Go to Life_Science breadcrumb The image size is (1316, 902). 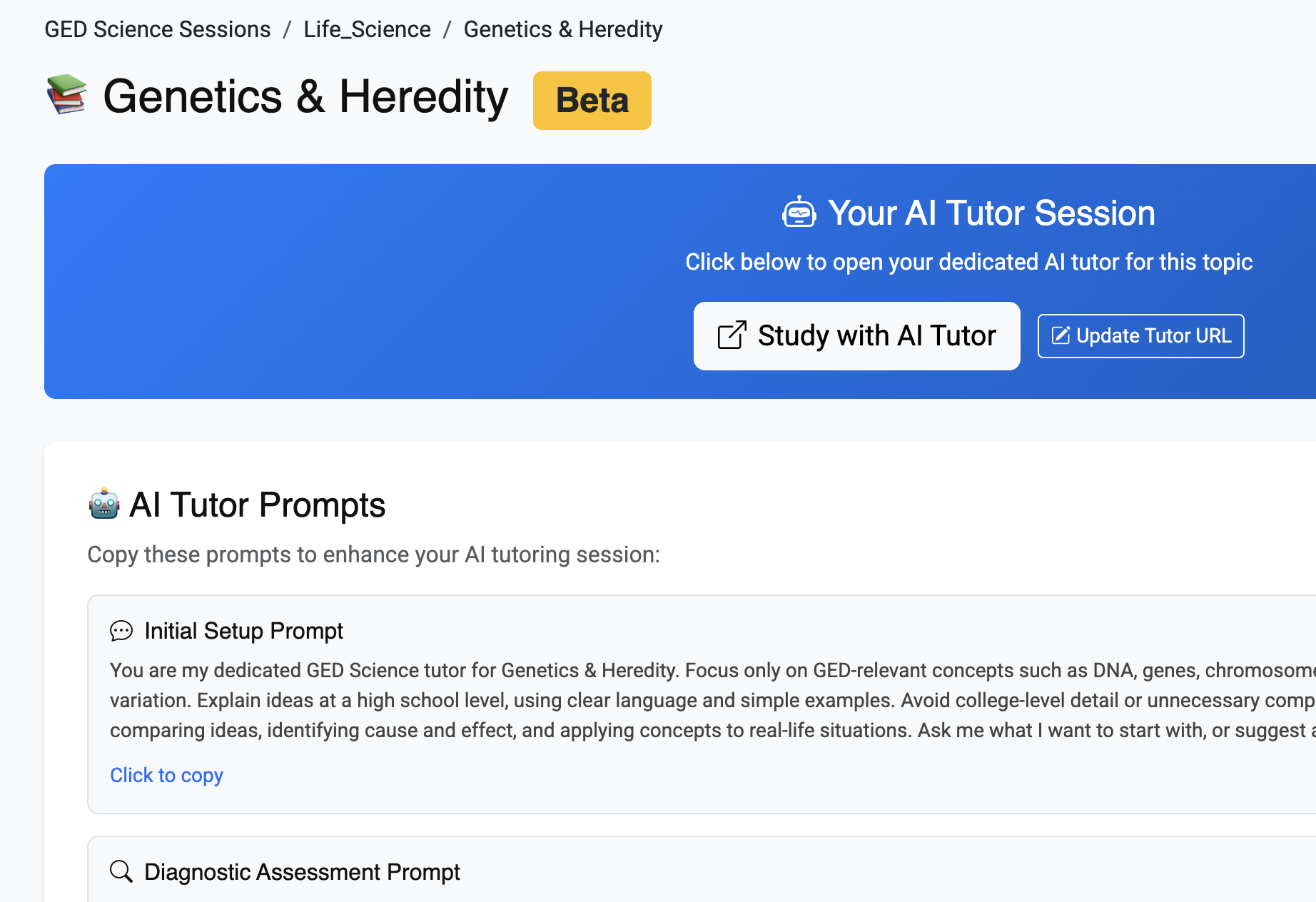coord(367,29)
